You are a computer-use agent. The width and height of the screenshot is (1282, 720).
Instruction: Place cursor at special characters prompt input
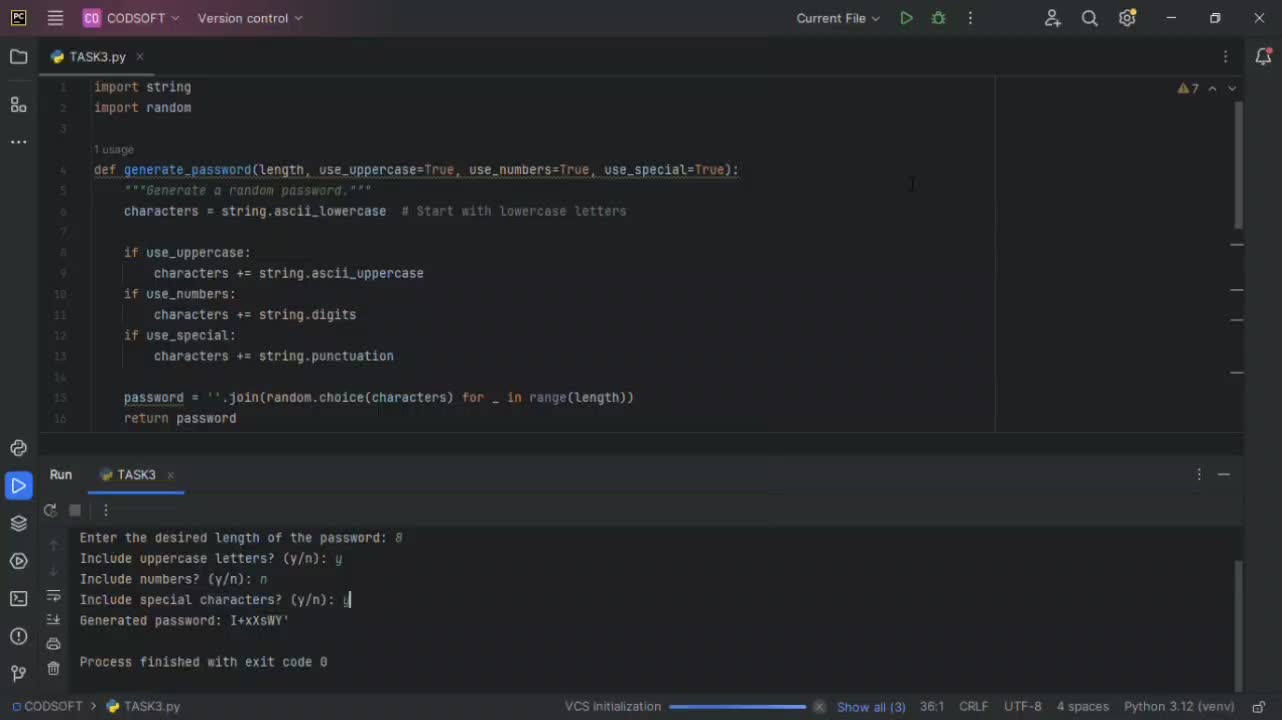347,600
